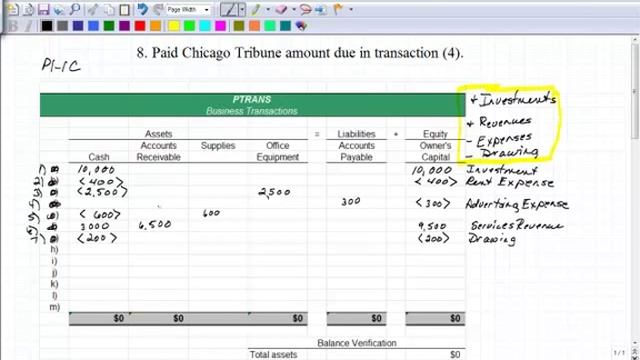Click the 'Owner's Capital' column header
Viewport: 640px width, 360px height.
pyautogui.click(x=436, y=151)
